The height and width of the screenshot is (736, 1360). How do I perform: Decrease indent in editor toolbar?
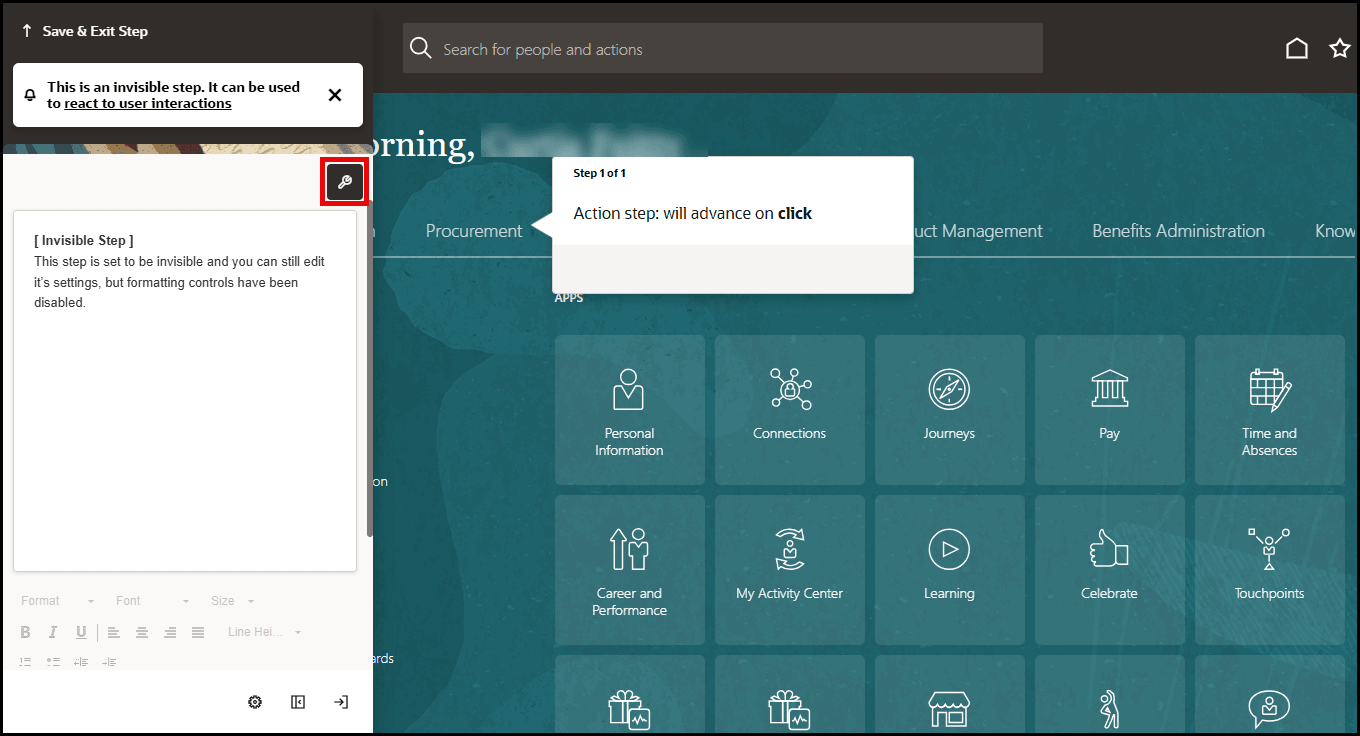point(81,662)
